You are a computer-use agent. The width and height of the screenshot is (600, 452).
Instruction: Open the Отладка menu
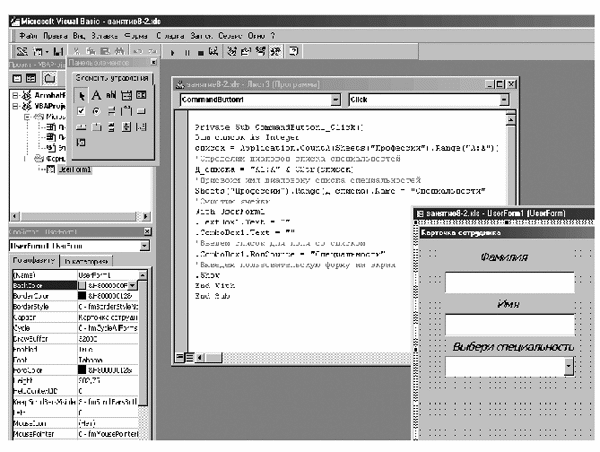[170, 36]
